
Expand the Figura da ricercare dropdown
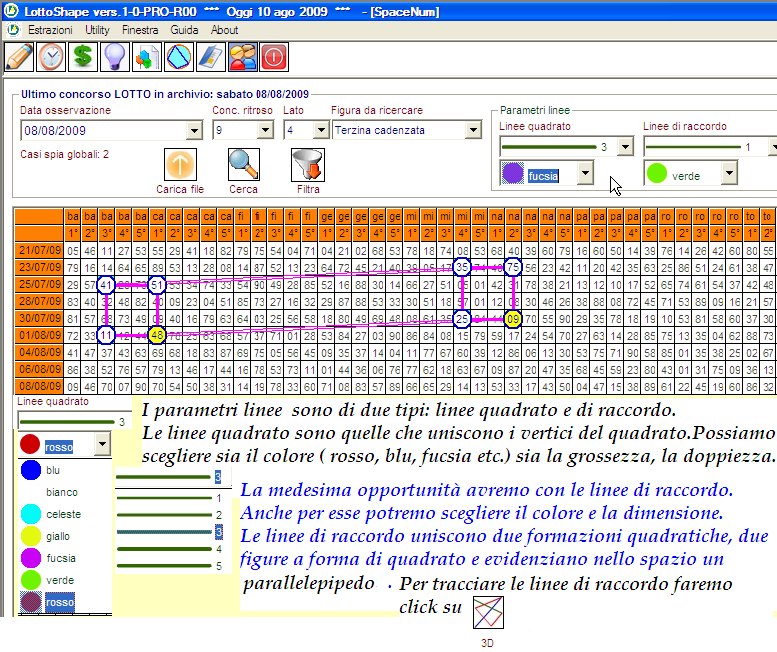(473, 131)
